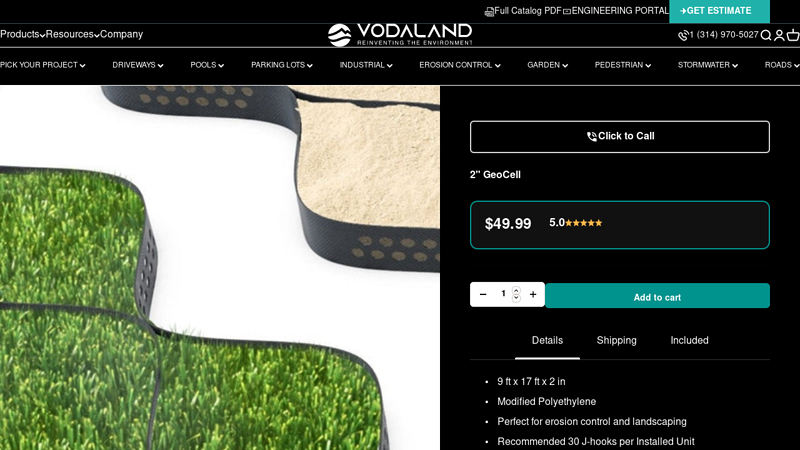Switch to the Included tab
Image resolution: width=800 pixels, height=450 pixels.
[x=689, y=340]
